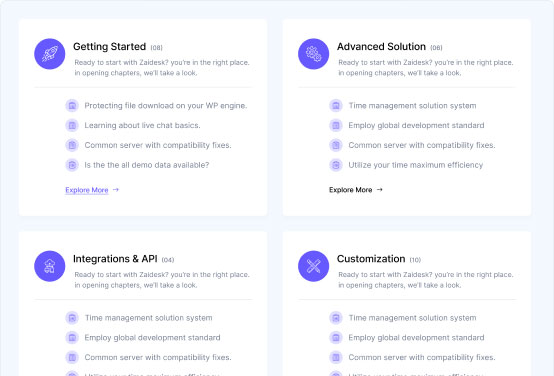Open Employ global development standard in Customization
This screenshot has width=554, height=376.
pyautogui.click(x=416, y=338)
